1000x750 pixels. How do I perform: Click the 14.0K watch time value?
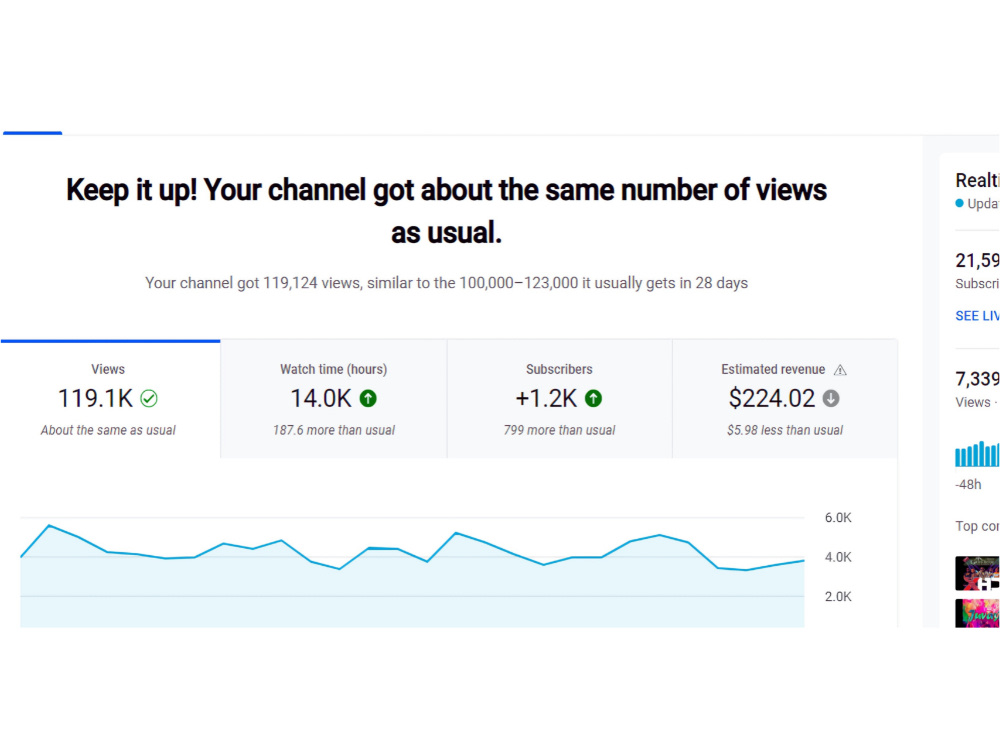click(x=321, y=399)
